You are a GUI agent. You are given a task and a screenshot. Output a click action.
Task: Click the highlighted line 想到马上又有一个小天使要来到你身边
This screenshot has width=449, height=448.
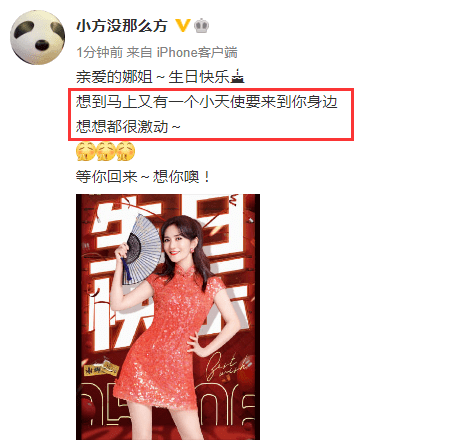tap(207, 102)
